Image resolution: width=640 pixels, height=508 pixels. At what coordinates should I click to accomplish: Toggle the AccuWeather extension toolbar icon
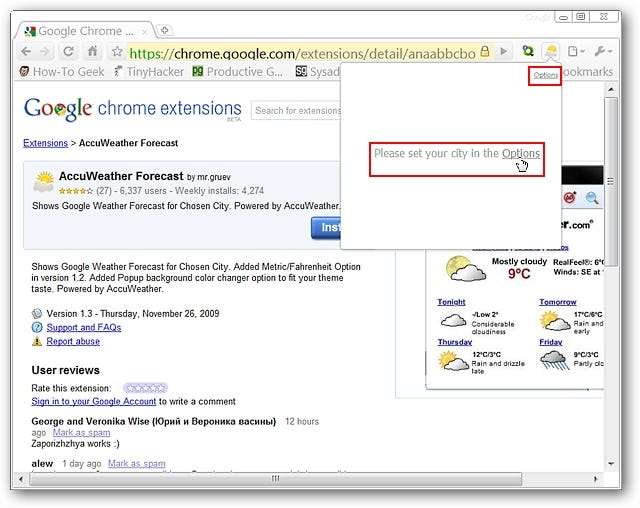(551, 51)
